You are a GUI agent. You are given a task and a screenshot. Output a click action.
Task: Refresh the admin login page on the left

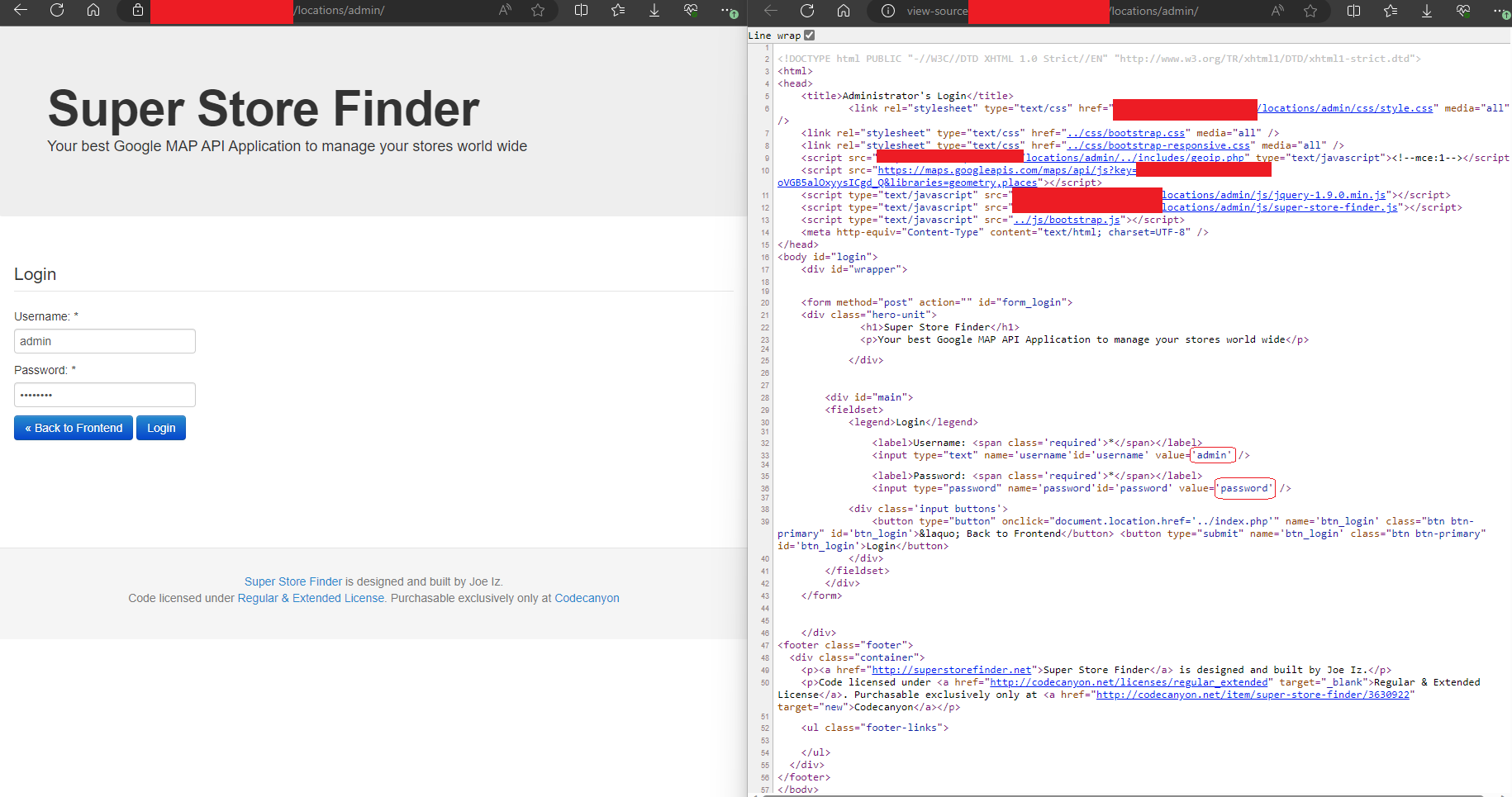click(x=57, y=10)
